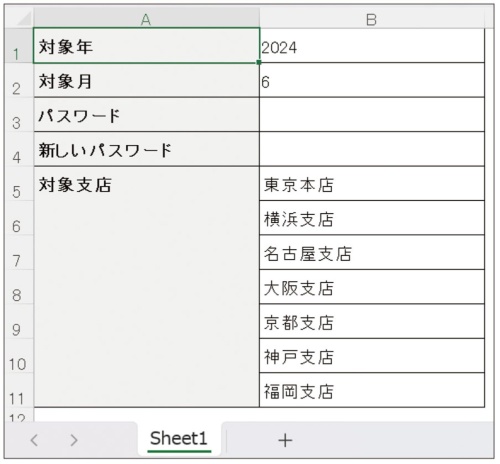The height and width of the screenshot is (464, 500).
Task: Select row 2 header
Action: [19, 80]
